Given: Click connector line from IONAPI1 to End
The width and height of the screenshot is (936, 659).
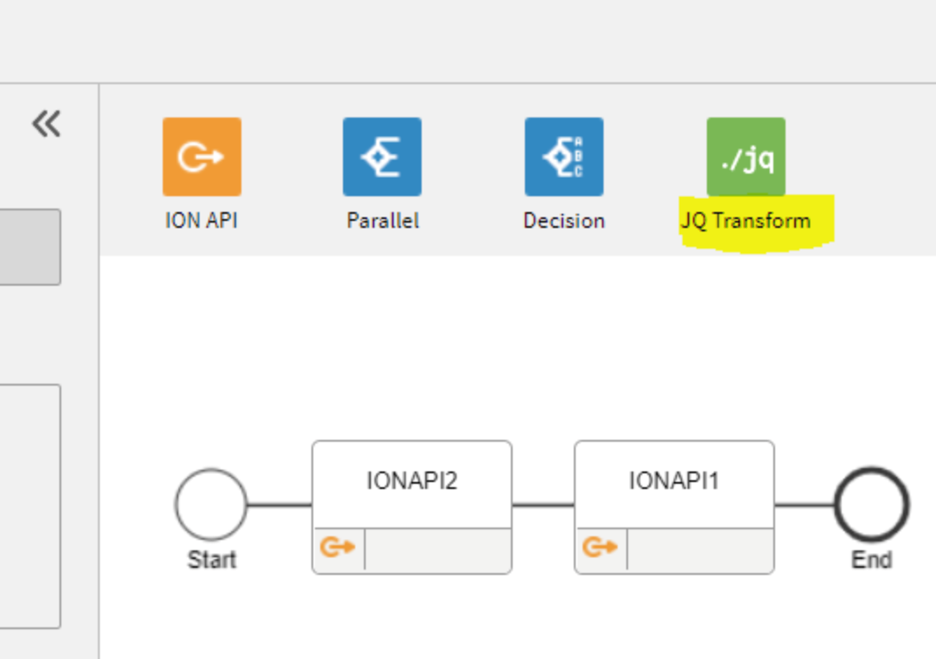Looking at the screenshot, I should [x=804, y=505].
